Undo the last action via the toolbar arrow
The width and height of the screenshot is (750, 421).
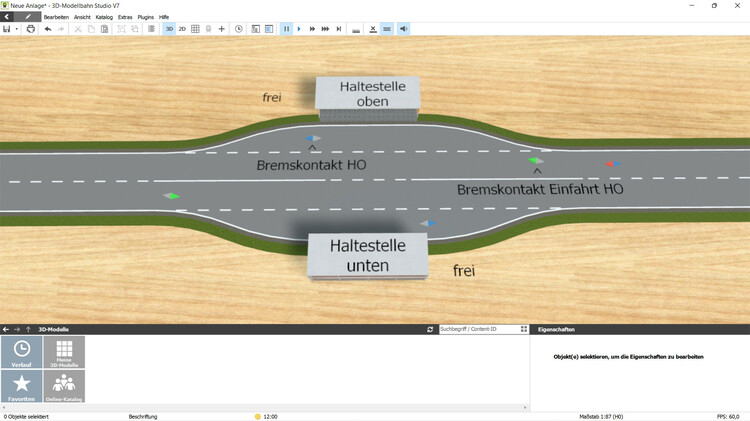coord(48,29)
